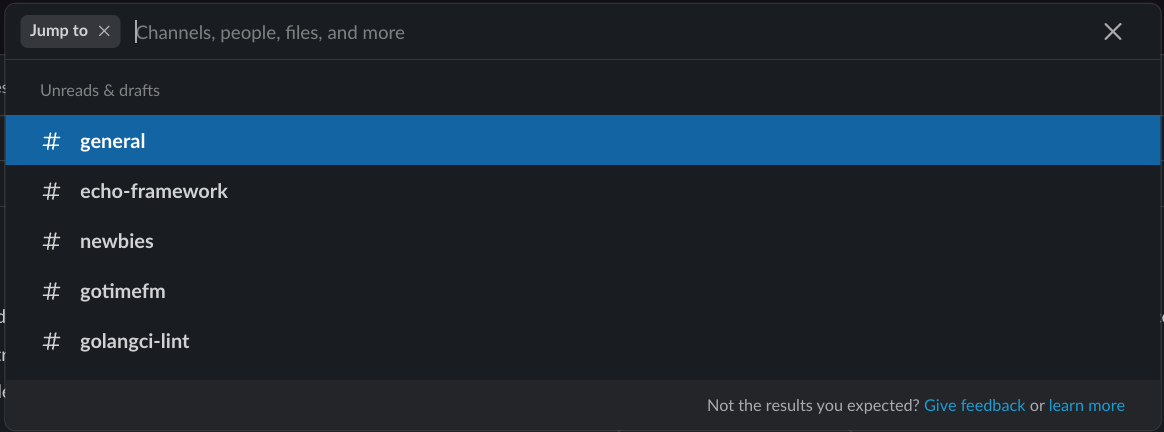Viewport: 1164px width, 432px height.
Task: Click the hash icon beside newbies
Action: pos(51,241)
